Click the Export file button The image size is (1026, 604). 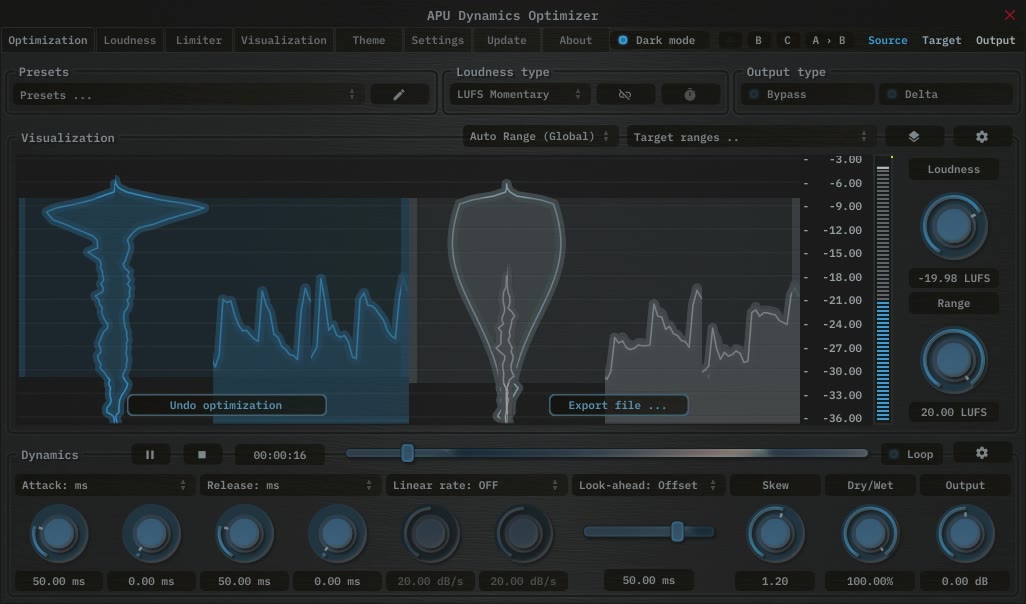tap(618, 406)
